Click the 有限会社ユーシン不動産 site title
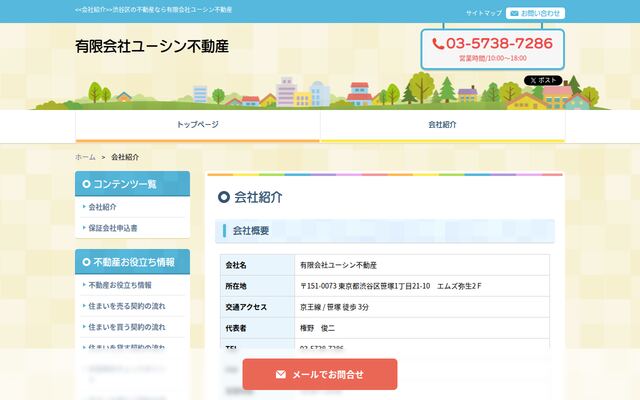 tap(152, 46)
